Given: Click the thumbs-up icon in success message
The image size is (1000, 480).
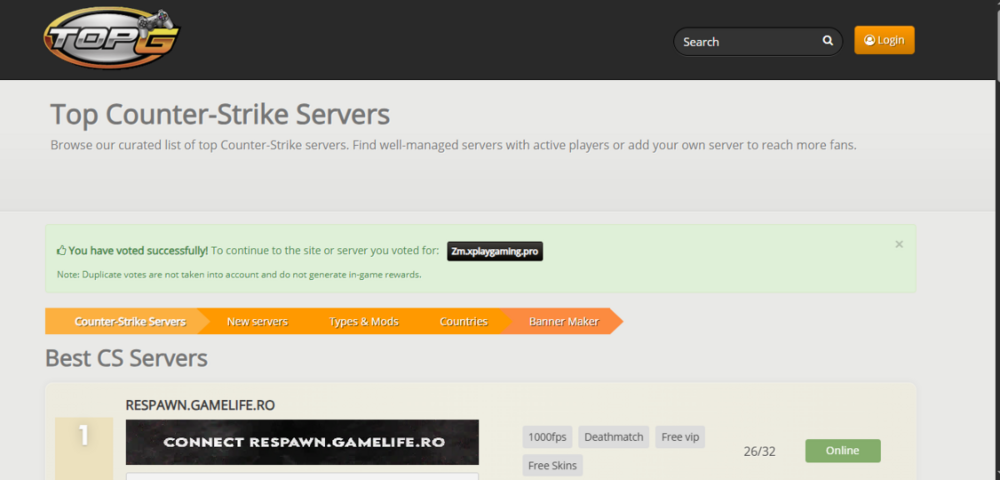Looking at the screenshot, I should pos(62,251).
